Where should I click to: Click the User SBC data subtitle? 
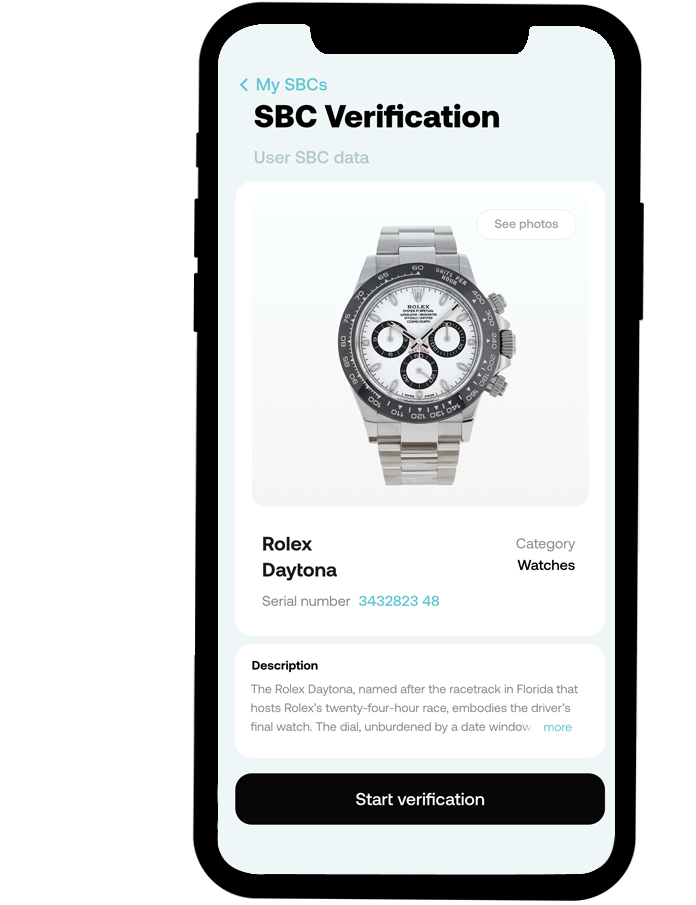[311, 158]
